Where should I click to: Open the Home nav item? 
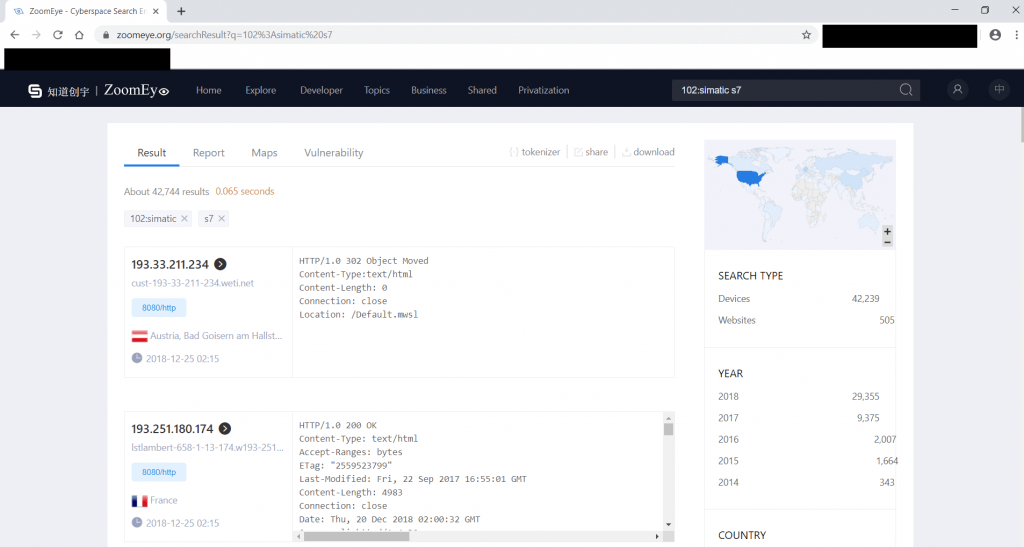pos(208,90)
